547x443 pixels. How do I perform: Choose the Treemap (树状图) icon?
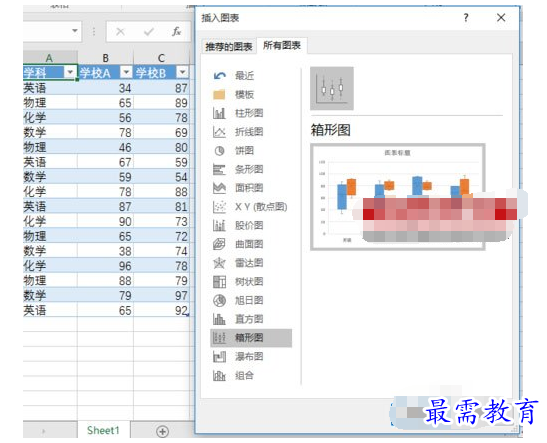[219, 281]
